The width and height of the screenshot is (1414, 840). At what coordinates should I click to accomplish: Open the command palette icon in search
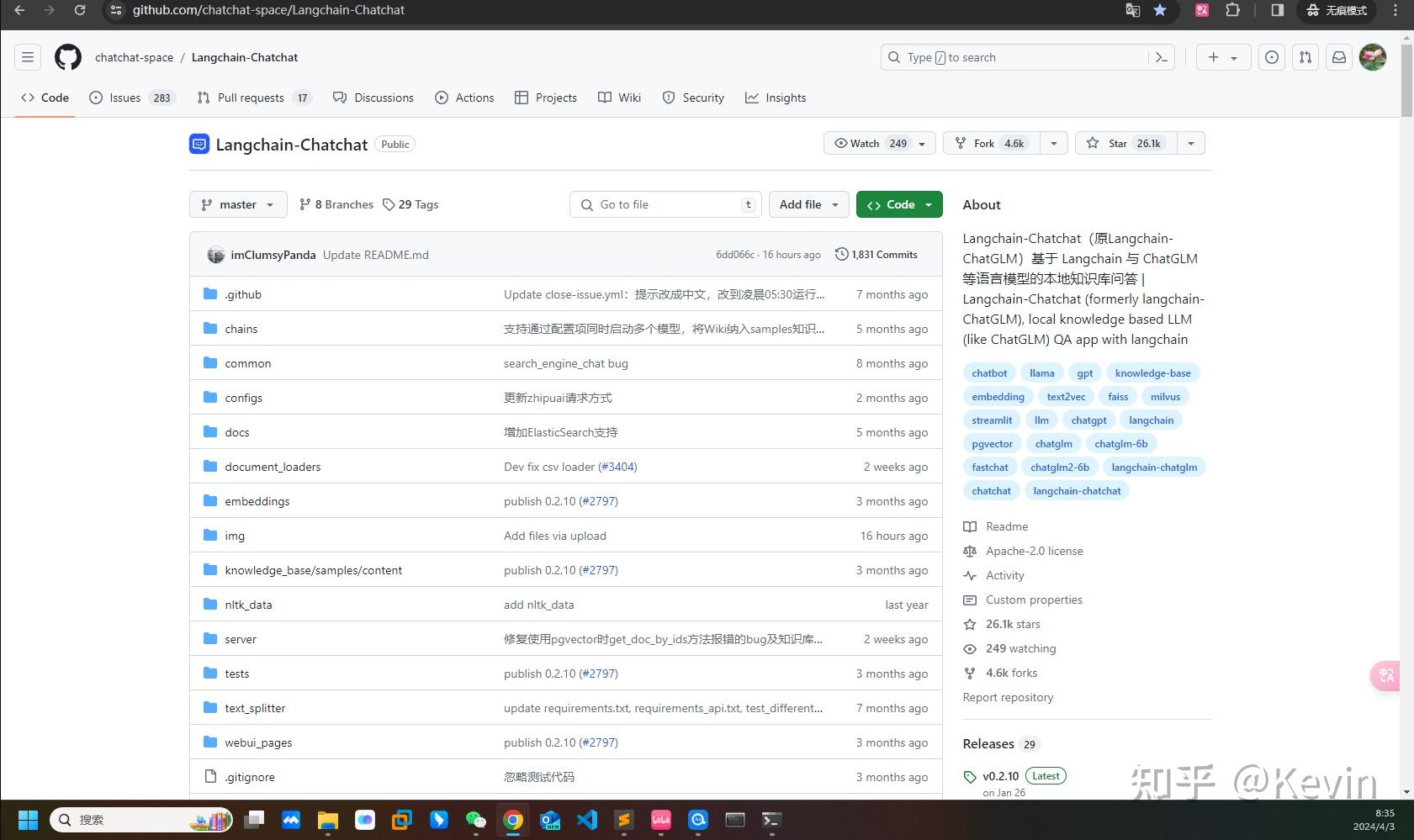[x=1162, y=57]
